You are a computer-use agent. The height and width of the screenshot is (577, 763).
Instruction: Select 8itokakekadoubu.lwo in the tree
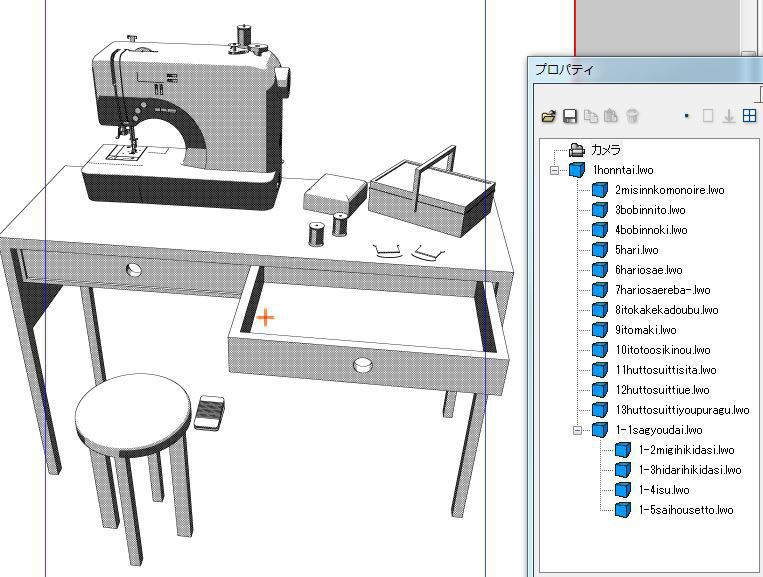click(x=667, y=309)
